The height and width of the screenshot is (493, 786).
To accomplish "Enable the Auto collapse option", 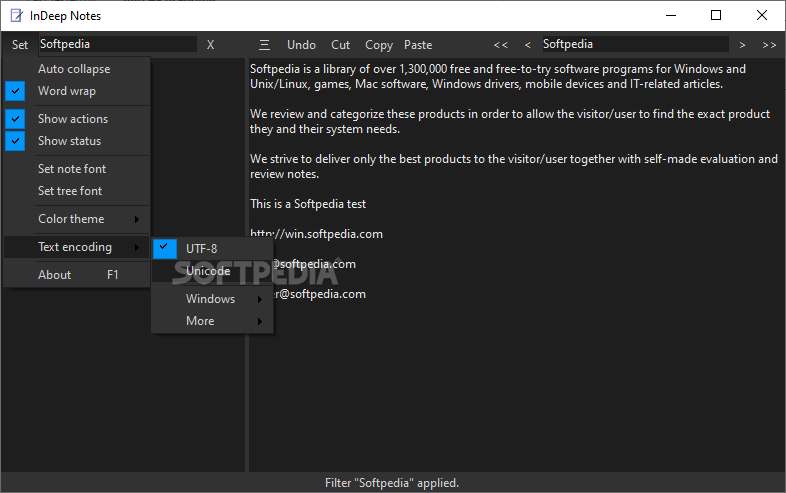I will (x=77, y=69).
